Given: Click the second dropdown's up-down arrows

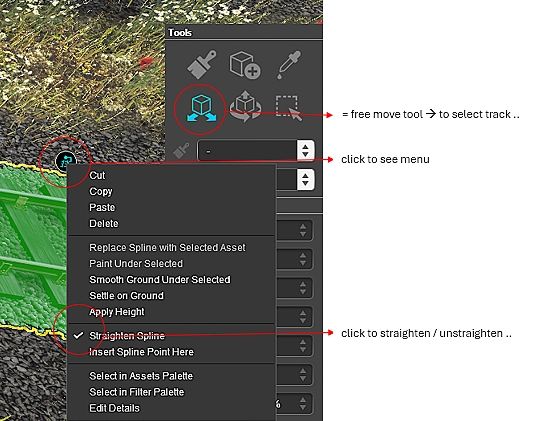Looking at the screenshot, I should coord(306,179).
